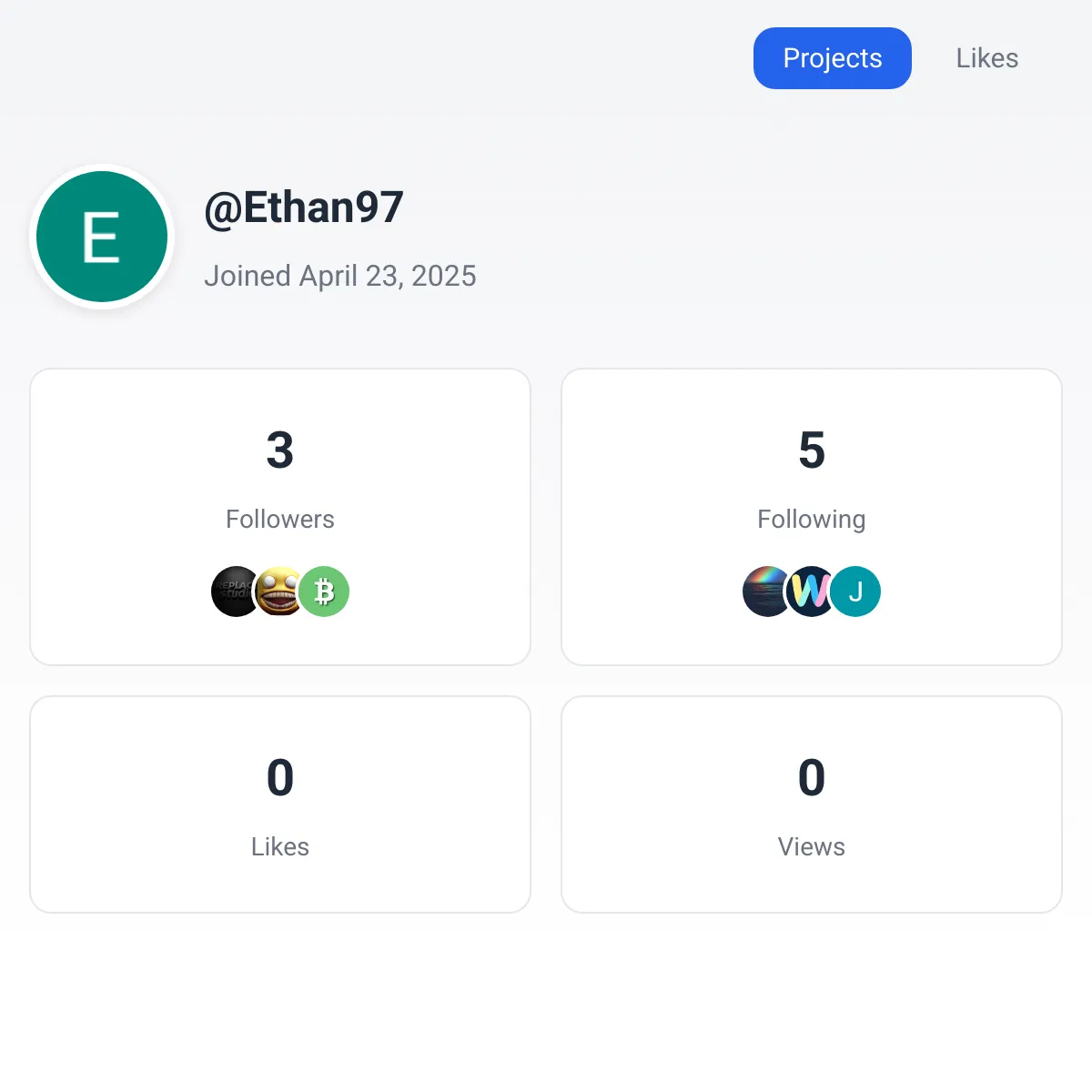Viewport: 1092px width, 1092px height.
Task: Click the Joined April 23, 2025 text
Action: pyautogui.click(x=340, y=276)
